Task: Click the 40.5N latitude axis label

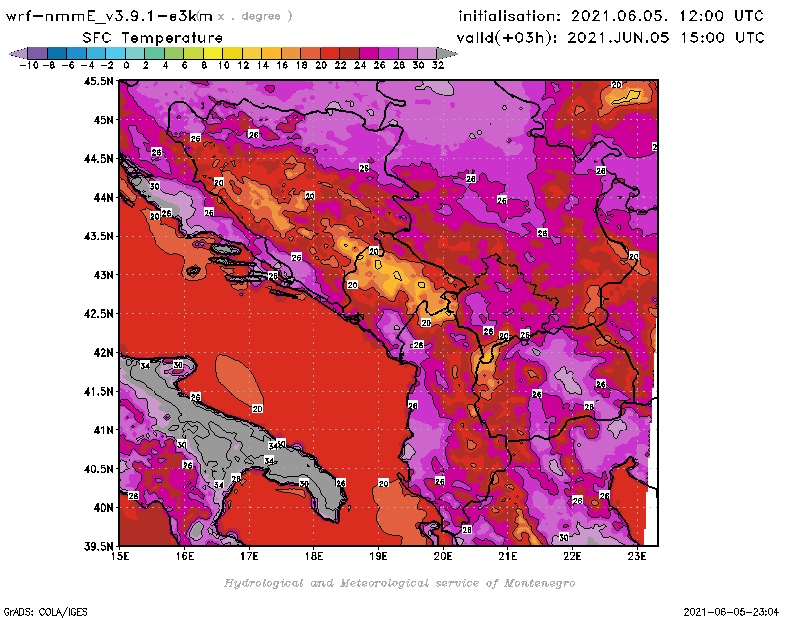Action: tap(98, 469)
